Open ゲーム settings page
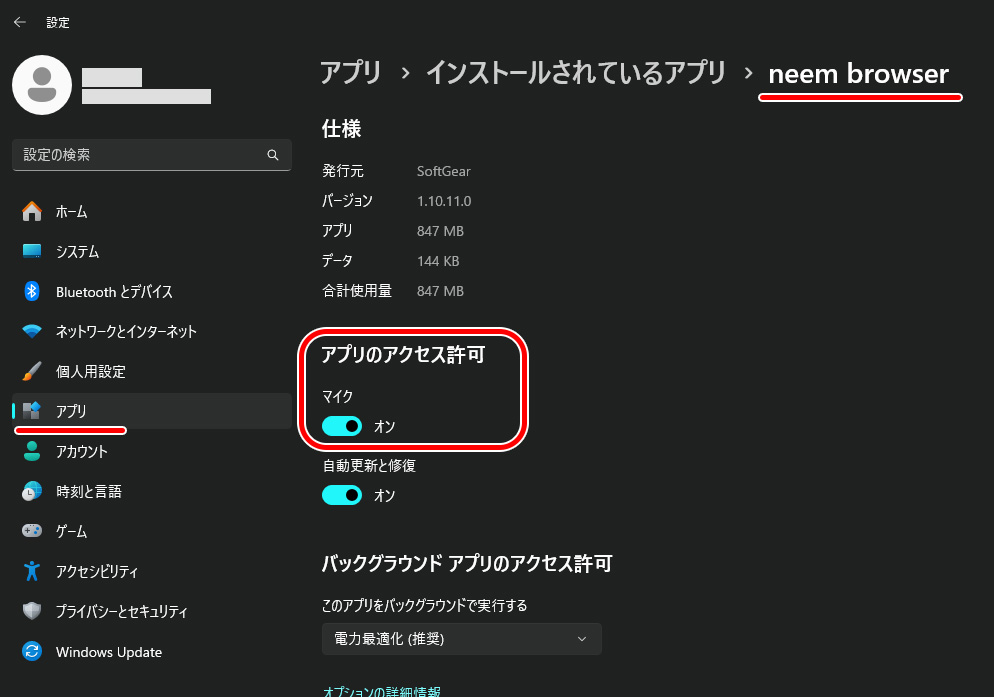This screenshot has width=994, height=697. 152,531
